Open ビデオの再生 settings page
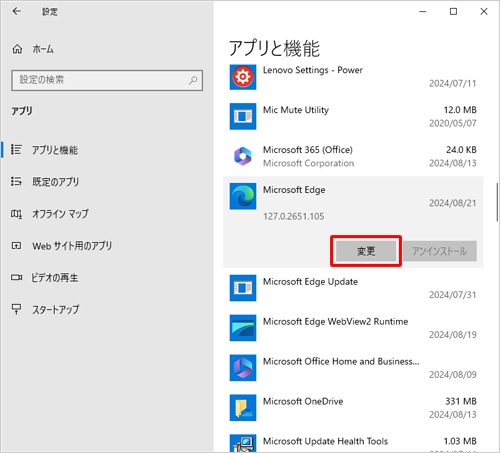Image resolution: width=500 pixels, height=453 pixels. point(55,278)
